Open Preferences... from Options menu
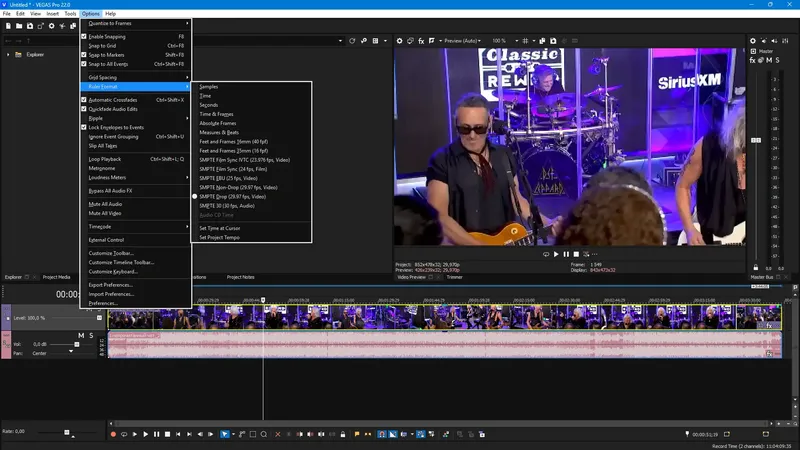The height and width of the screenshot is (450, 800). coord(103,303)
